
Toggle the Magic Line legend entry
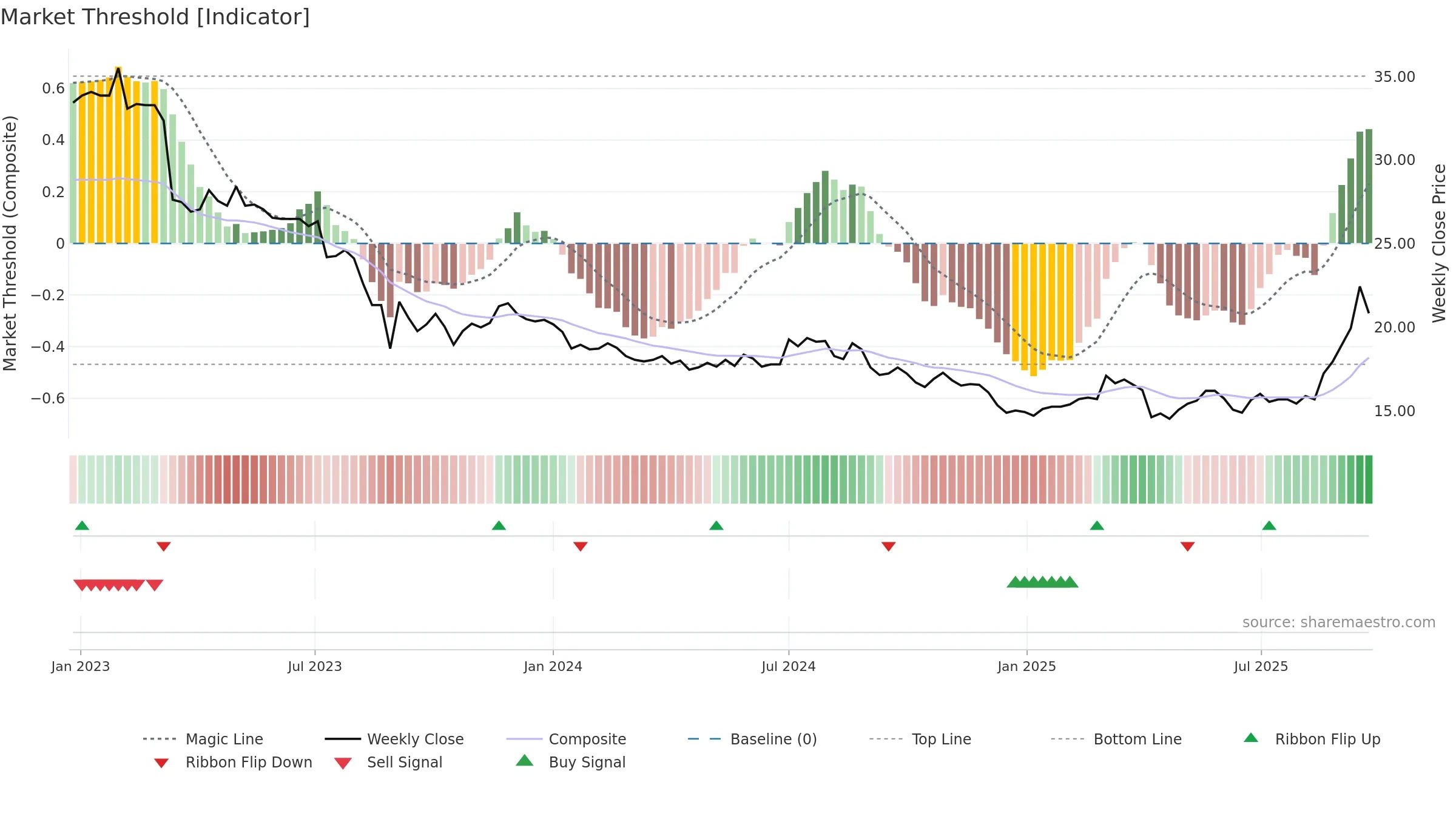[203, 739]
